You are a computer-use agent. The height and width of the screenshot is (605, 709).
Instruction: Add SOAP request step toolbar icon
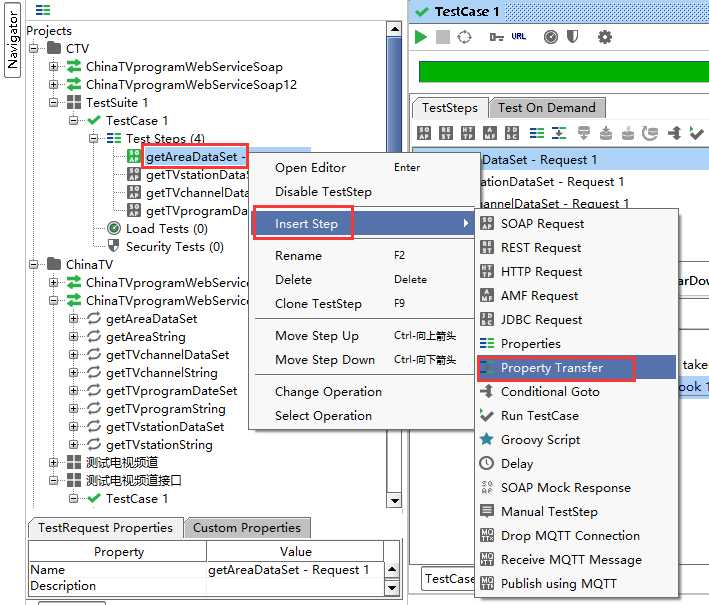[424, 133]
